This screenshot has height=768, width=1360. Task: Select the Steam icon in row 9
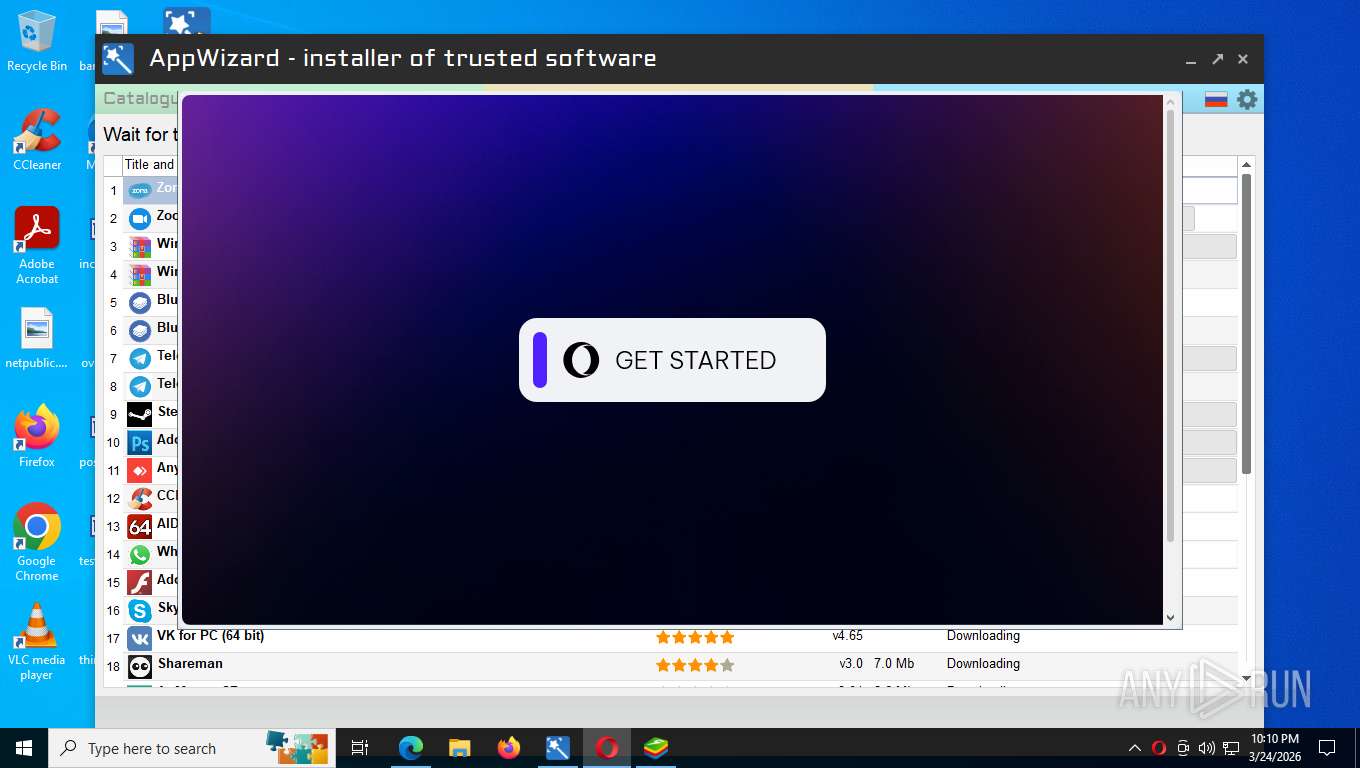pos(140,414)
